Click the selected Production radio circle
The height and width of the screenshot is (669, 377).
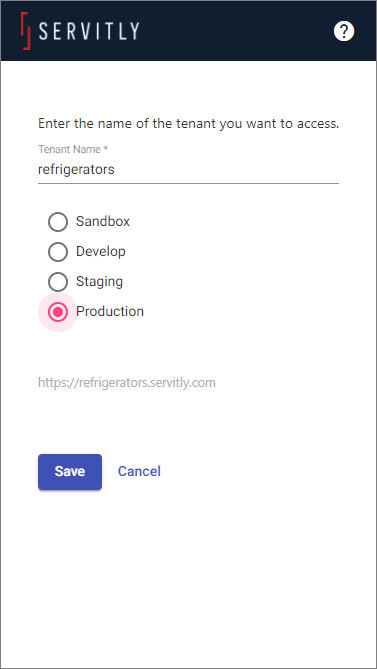[x=58, y=312]
